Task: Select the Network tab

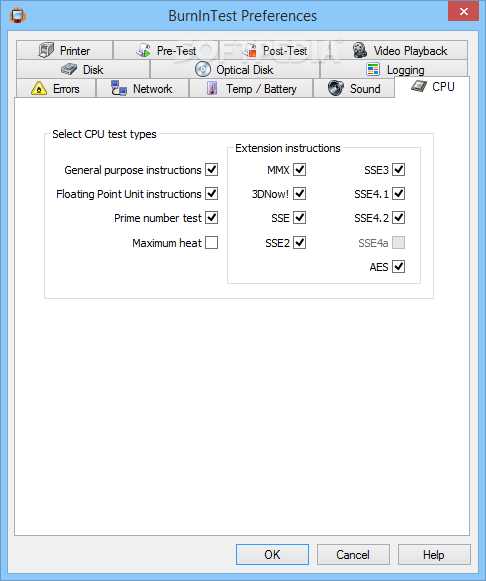Action: [143, 89]
